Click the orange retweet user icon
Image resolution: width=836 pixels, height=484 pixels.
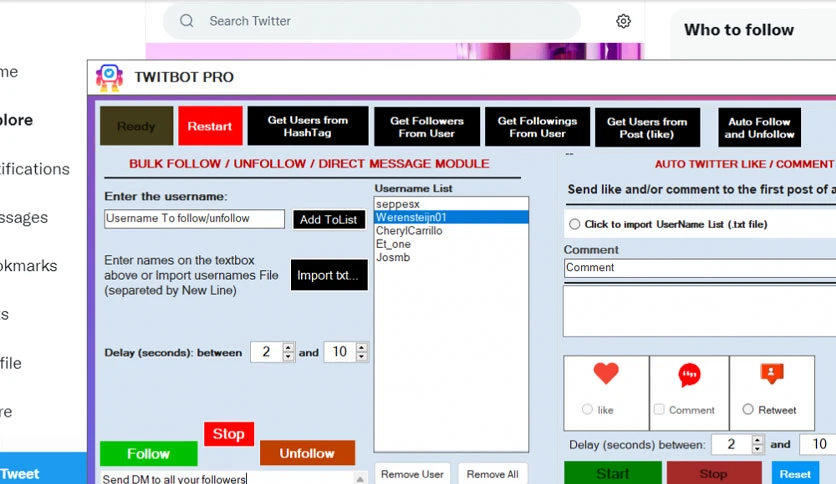(x=771, y=373)
